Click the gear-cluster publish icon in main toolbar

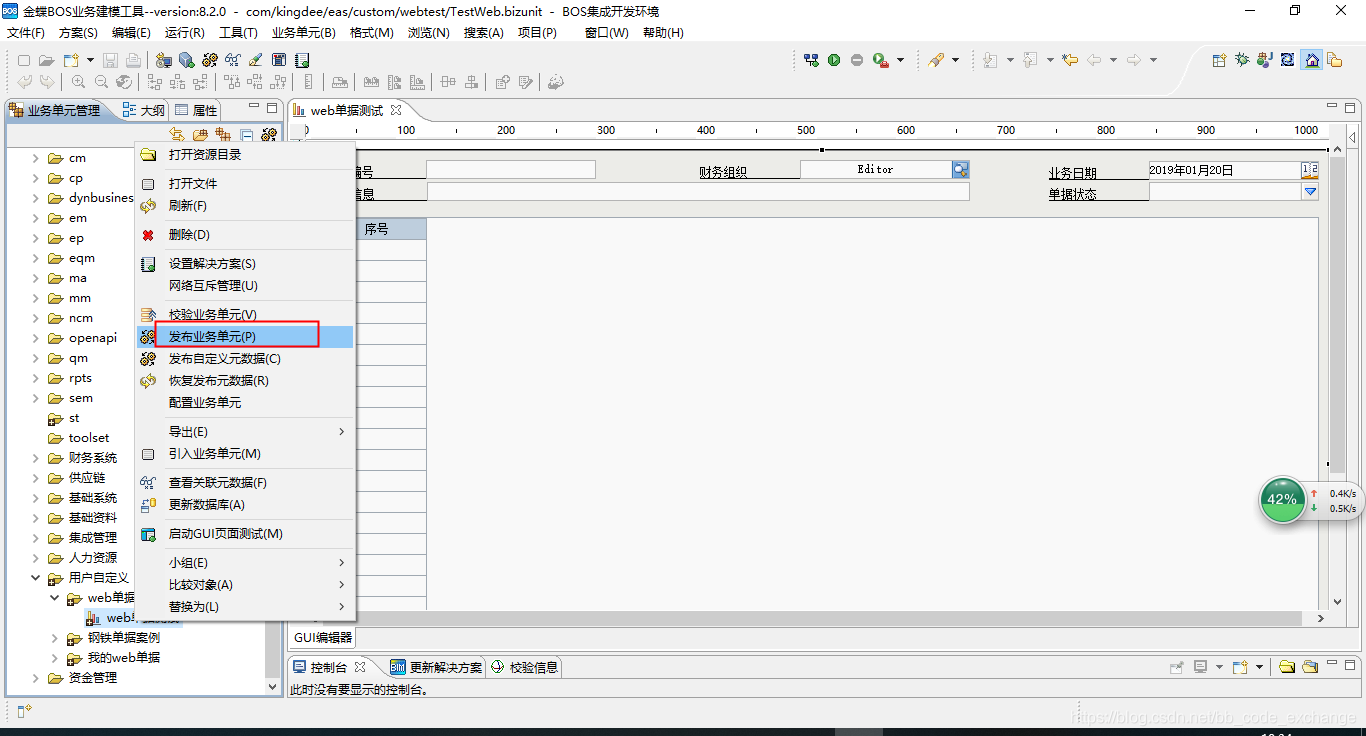pyautogui.click(x=210, y=60)
